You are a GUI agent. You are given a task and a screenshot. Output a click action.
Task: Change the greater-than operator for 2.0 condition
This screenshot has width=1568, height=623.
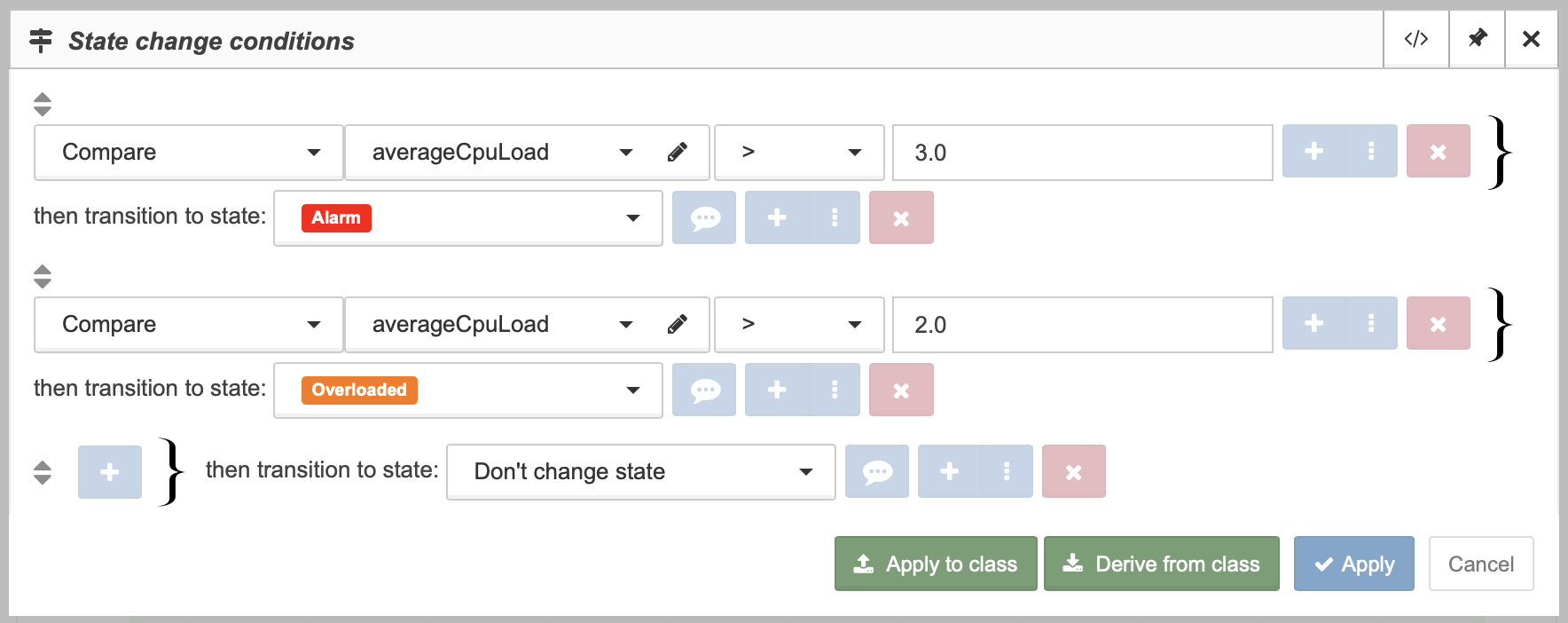click(x=800, y=325)
